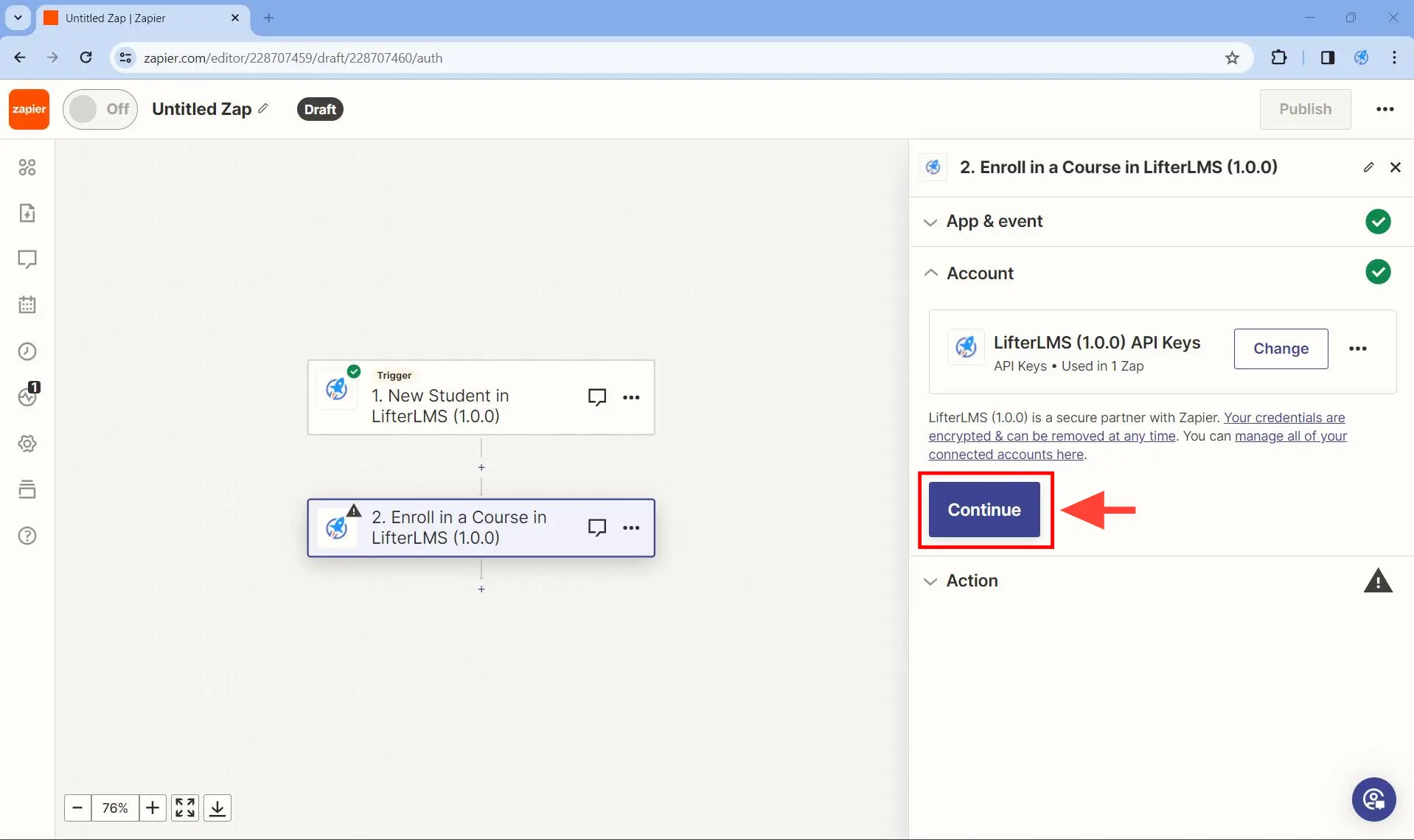The image size is (1414, 840).
Task: Click the plus to add a step below Enroll
Action: [481, 589]
